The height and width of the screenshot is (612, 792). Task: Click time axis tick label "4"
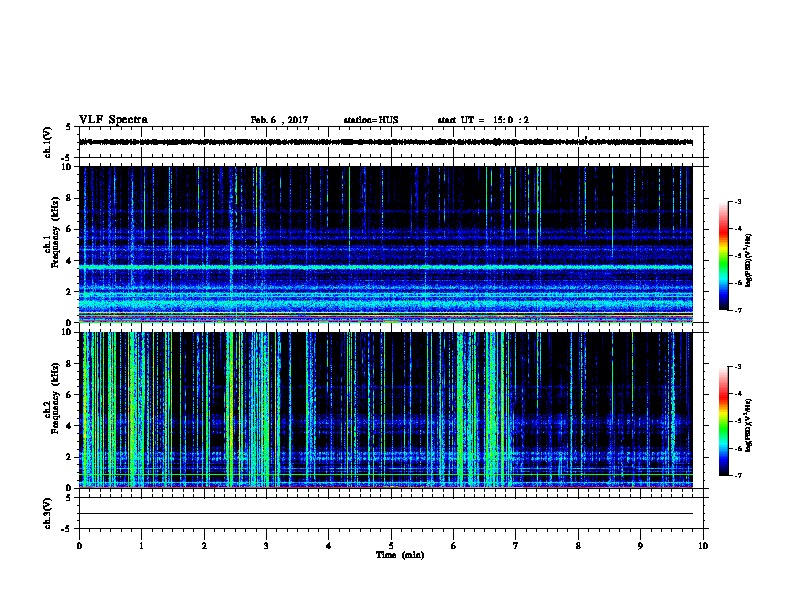(329, 546)
